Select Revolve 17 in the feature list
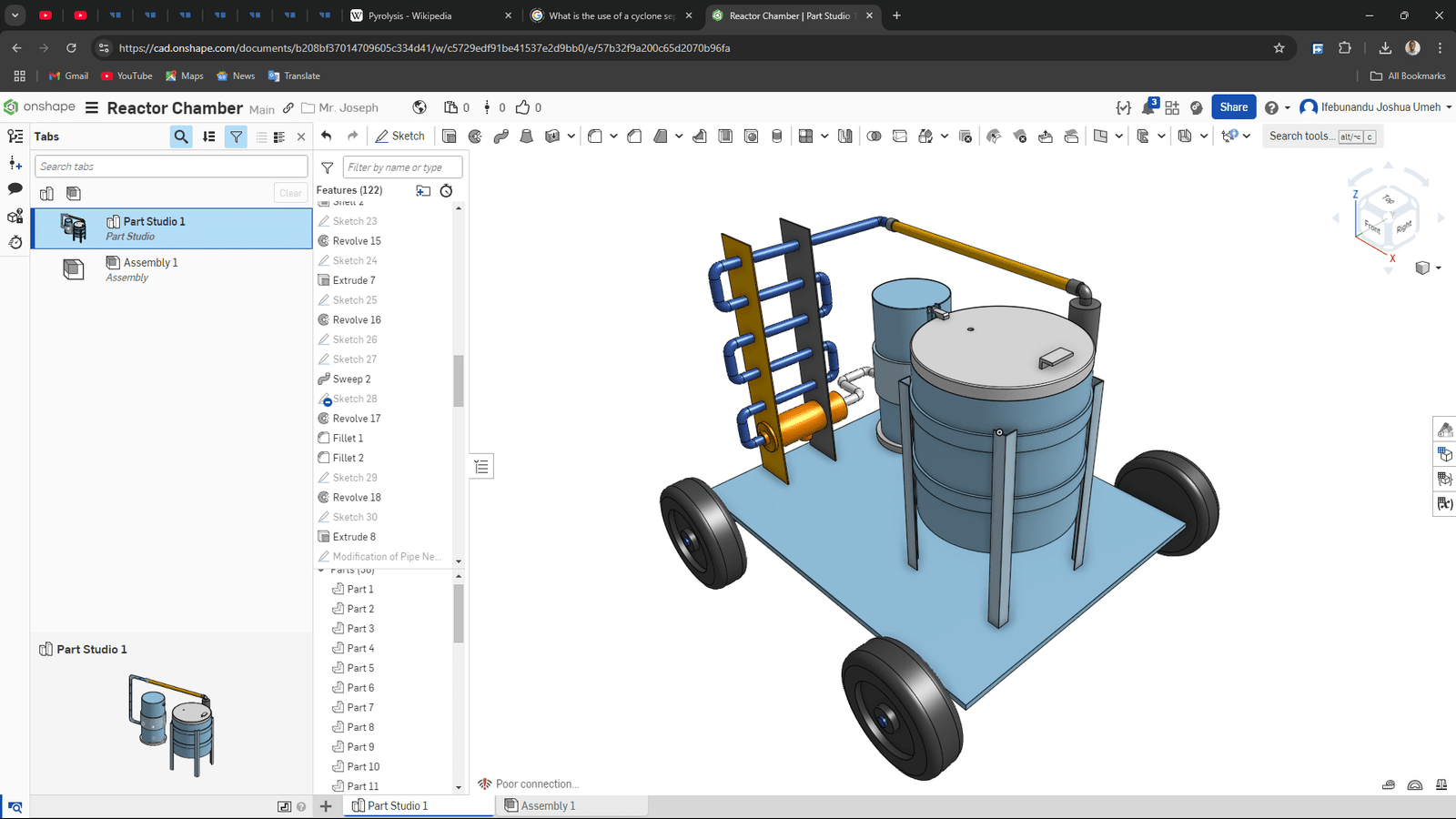Viewport: 1456px width, 819px height. (x=356, y=419)
